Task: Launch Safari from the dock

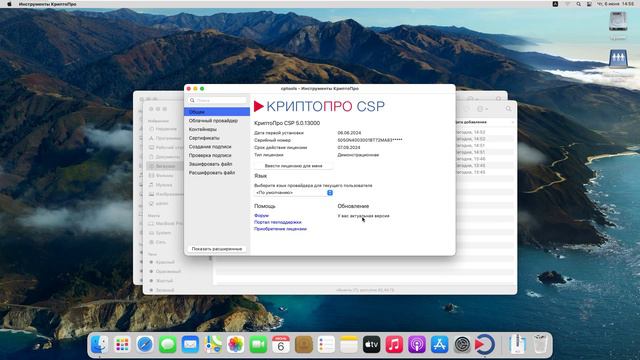Action: [145, 345]
